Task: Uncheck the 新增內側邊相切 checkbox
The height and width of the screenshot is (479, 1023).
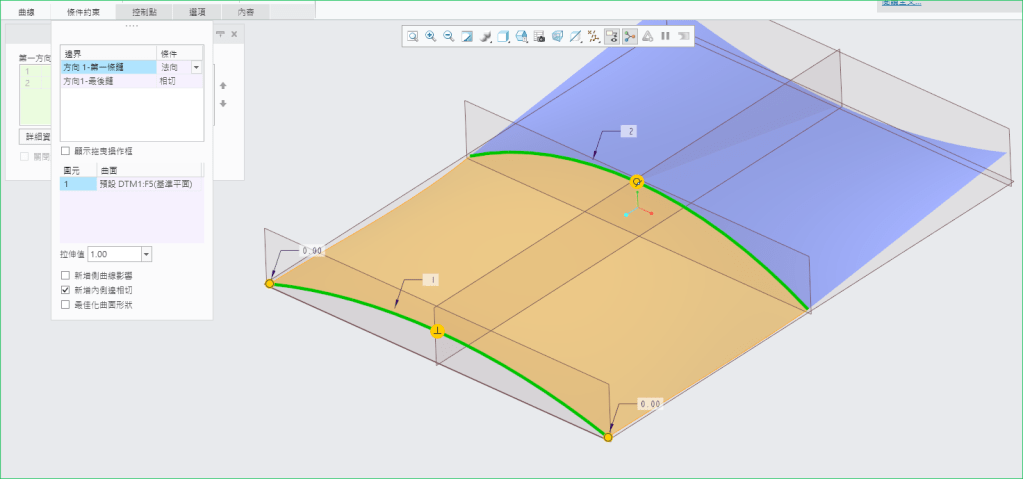Action: (x=66, y=289)
